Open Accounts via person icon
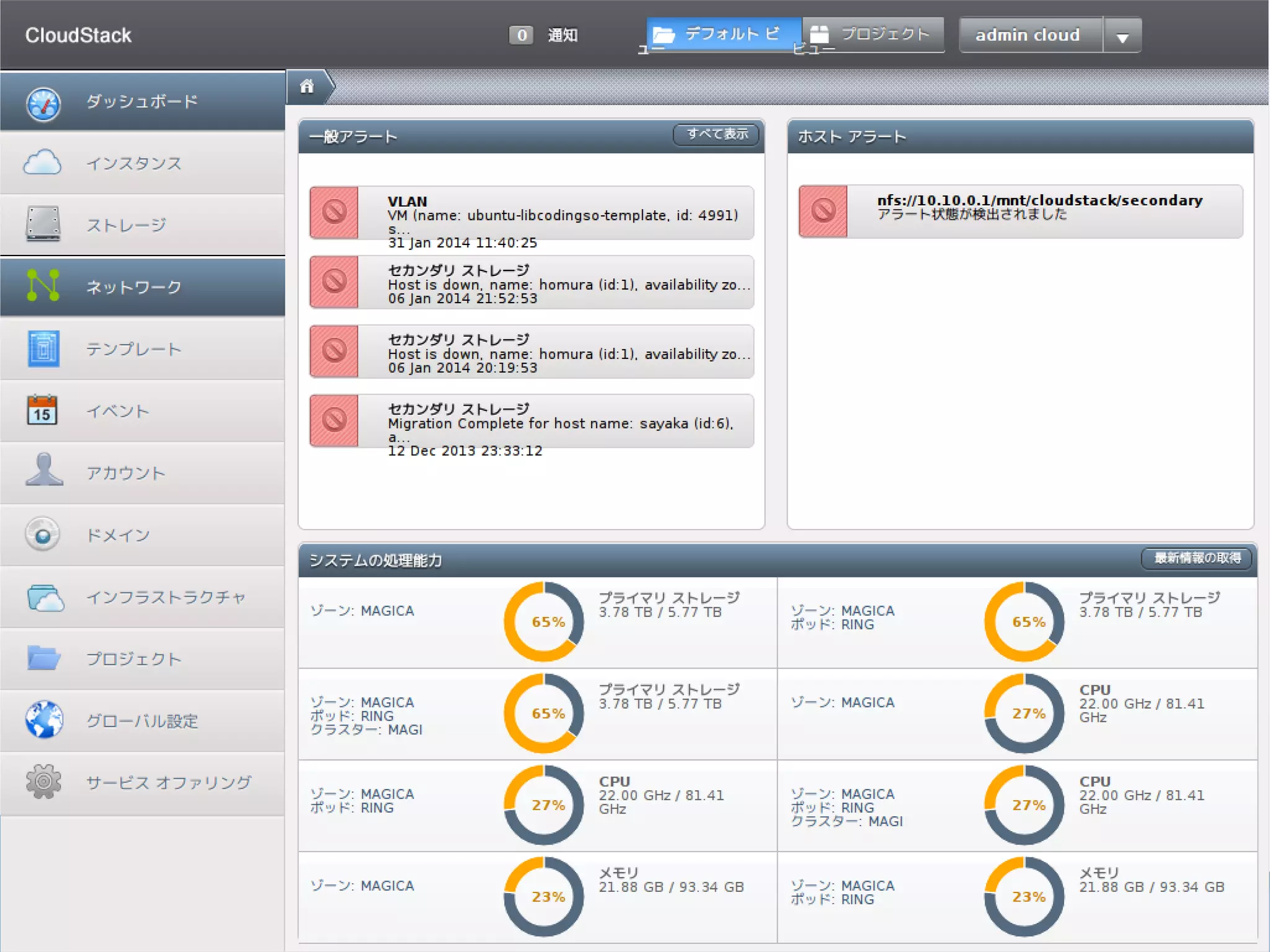 pos(43,471)
